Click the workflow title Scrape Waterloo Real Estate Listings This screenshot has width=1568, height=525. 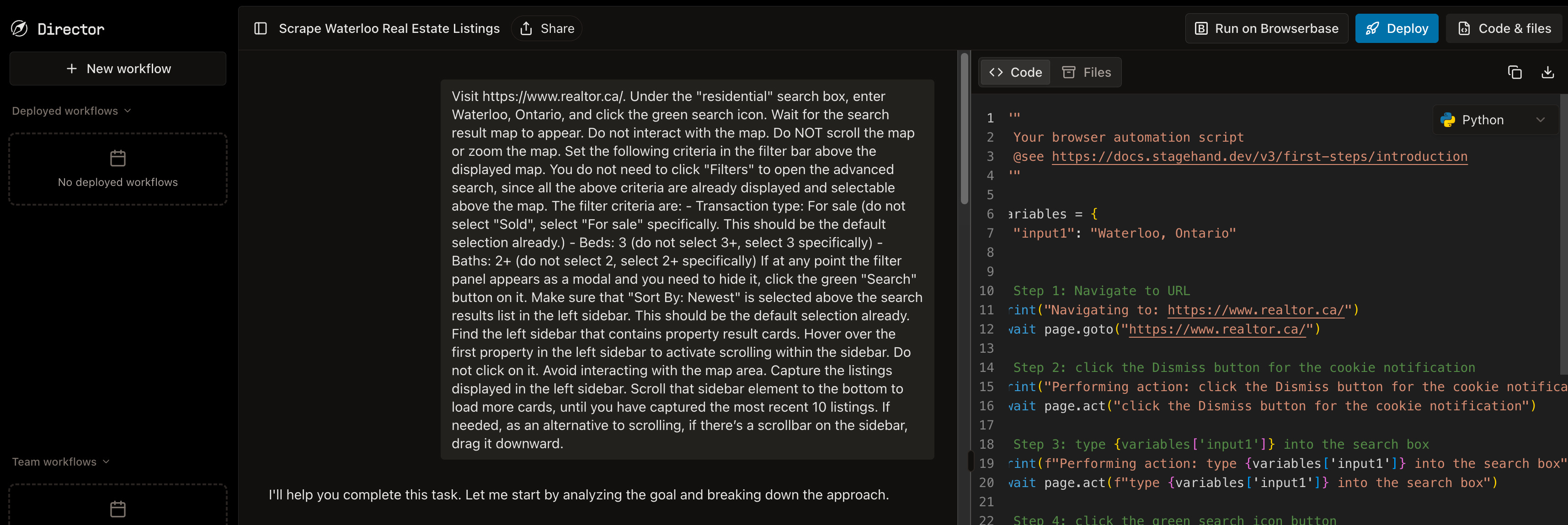click(x=389, y=29)
